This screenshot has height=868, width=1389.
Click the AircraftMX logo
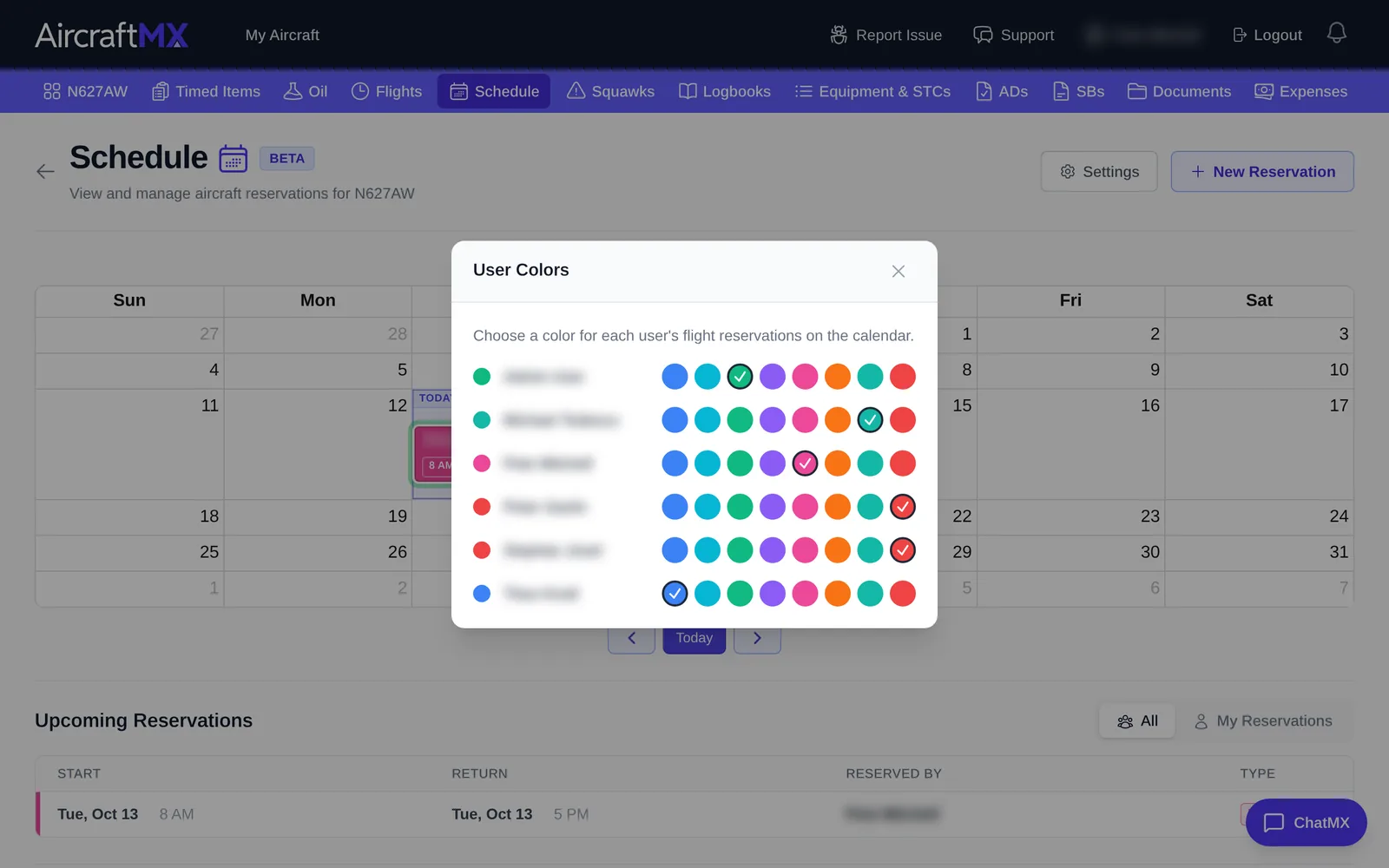[111, 35]
